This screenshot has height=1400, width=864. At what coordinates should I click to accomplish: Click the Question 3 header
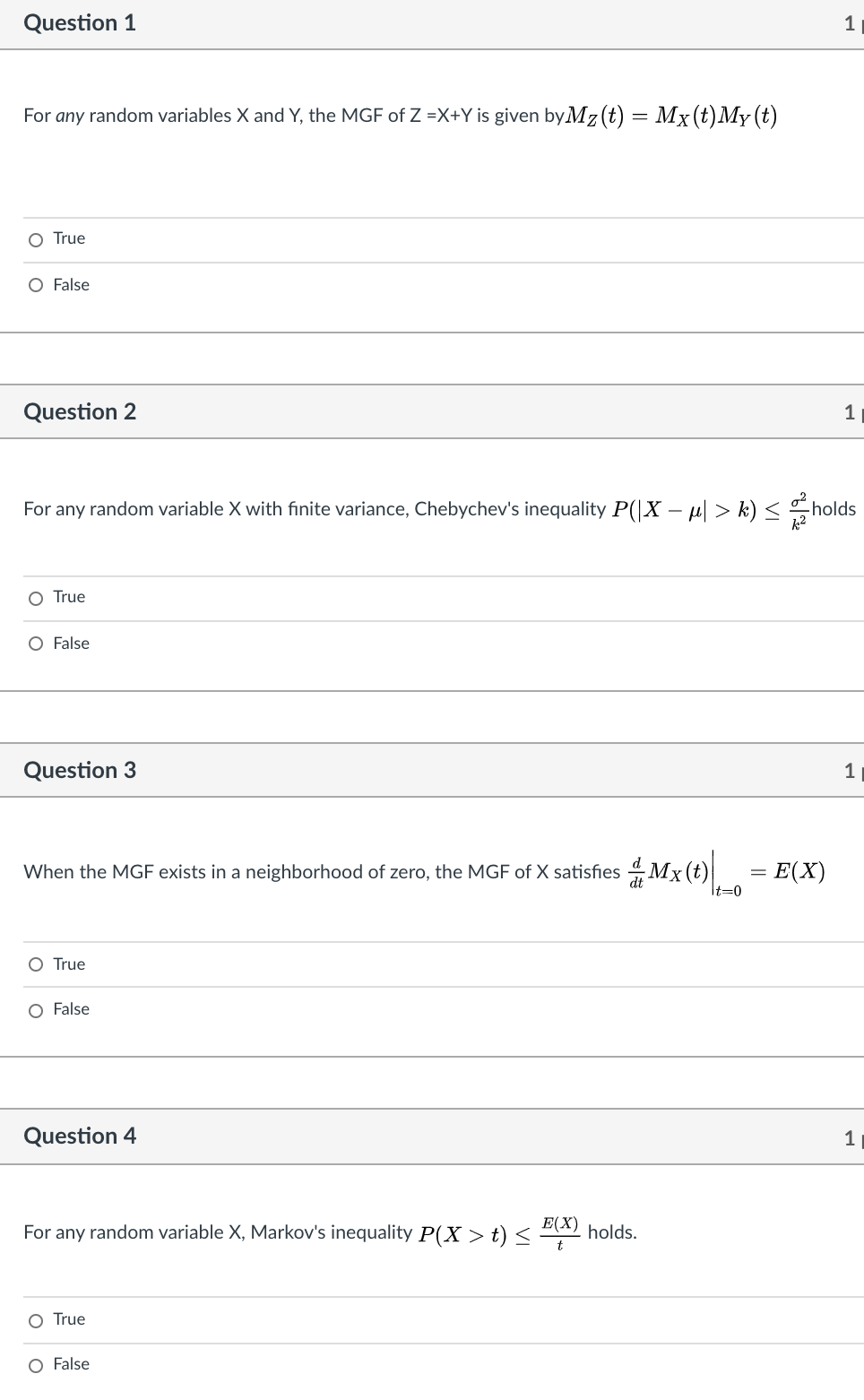[80, 770]
